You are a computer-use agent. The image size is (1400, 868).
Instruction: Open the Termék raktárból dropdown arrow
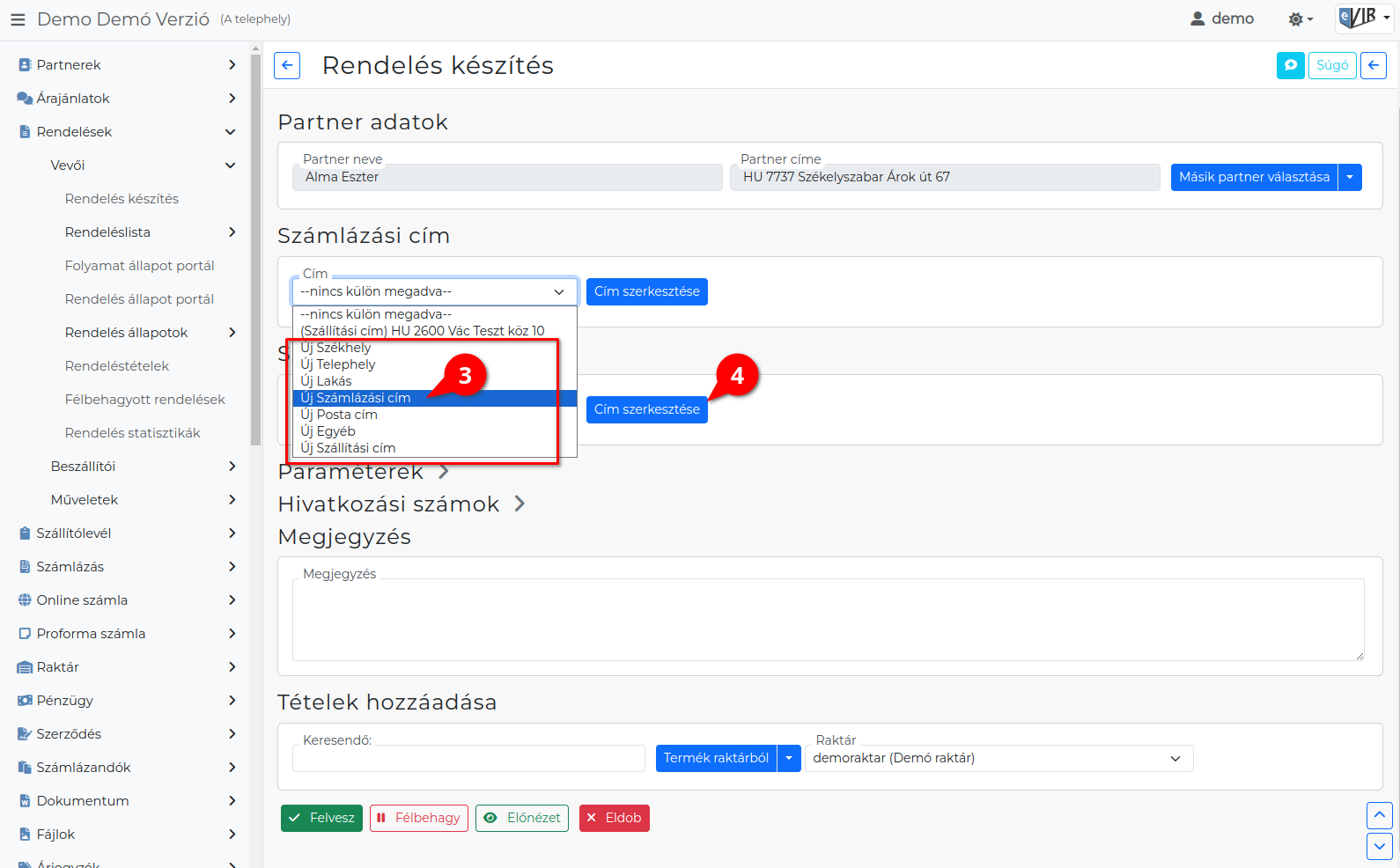coord(789,758)
